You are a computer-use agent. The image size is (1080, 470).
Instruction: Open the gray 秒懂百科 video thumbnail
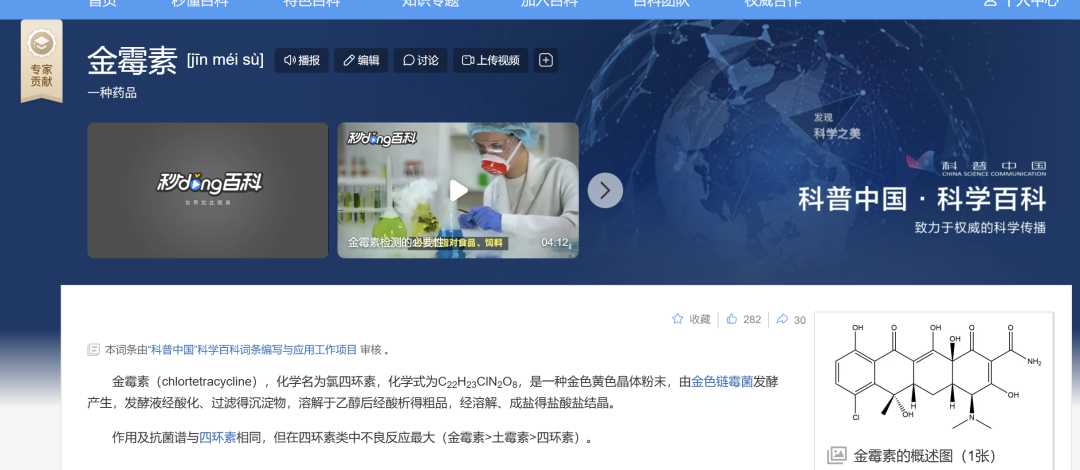coord(208,190)
